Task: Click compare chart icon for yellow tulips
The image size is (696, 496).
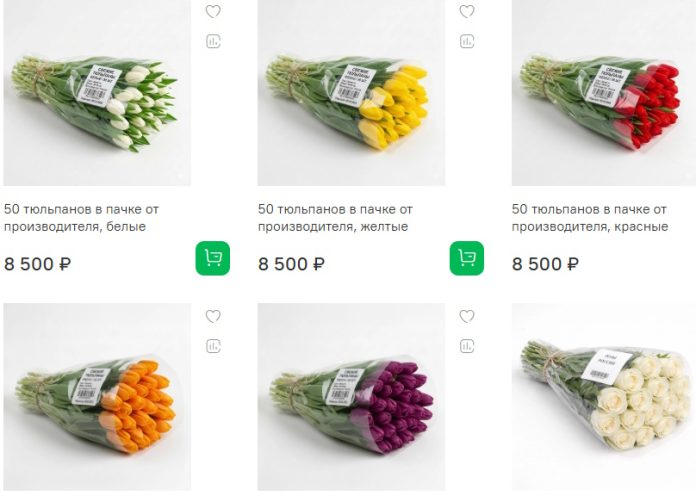Action: (x=467, y=42)
